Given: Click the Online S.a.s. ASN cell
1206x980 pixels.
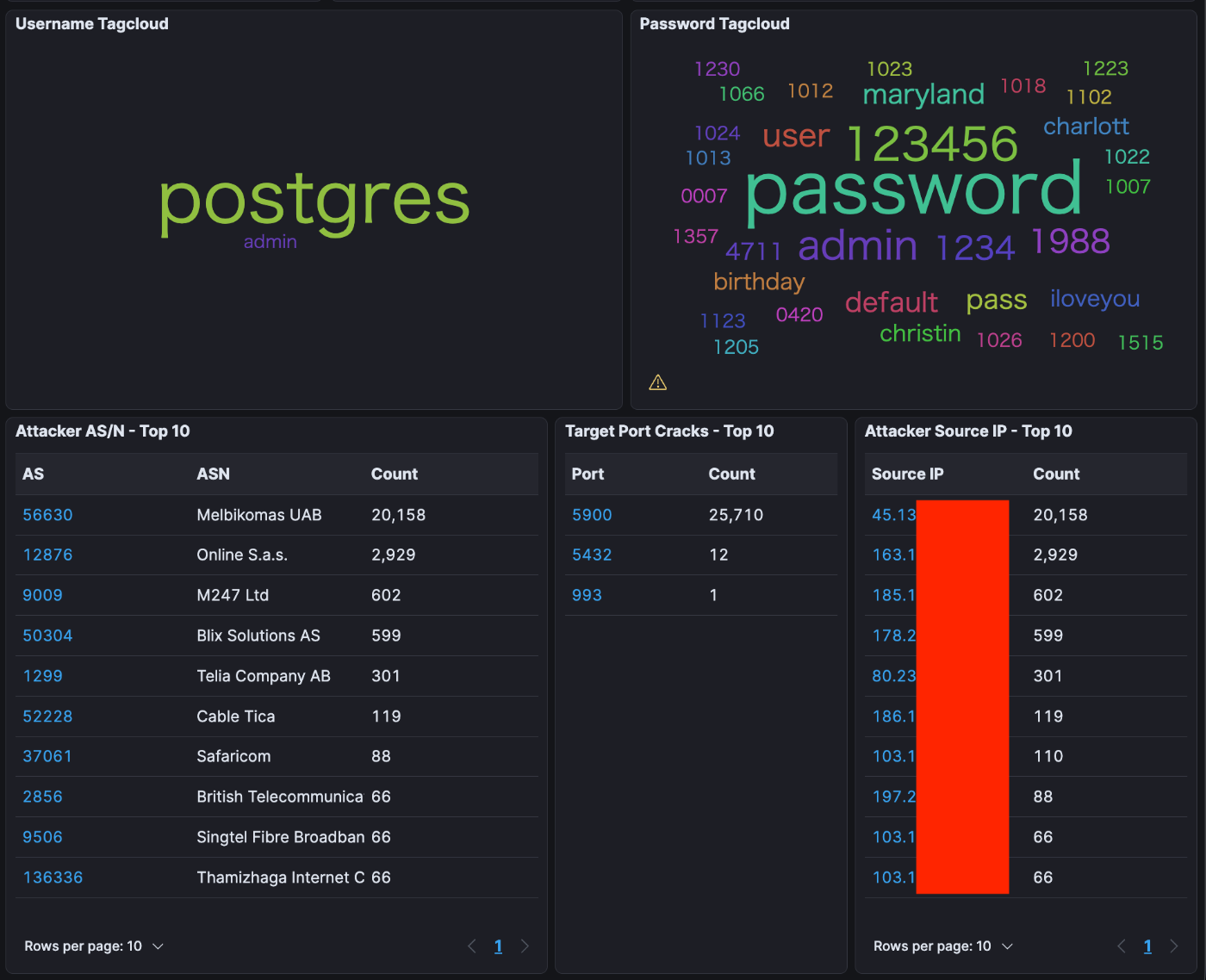Looking at the screenshot, I should (x=242, y=555).
